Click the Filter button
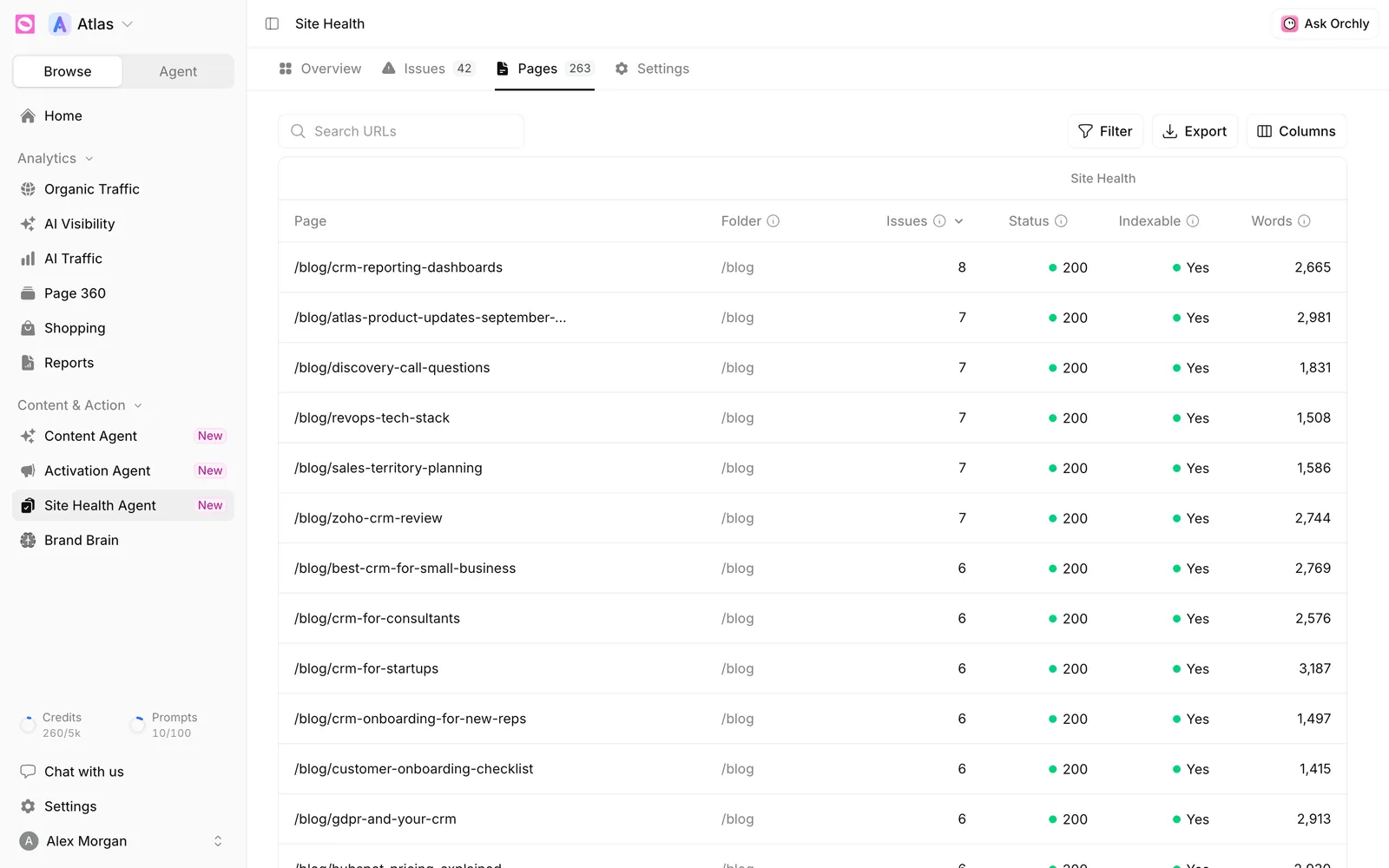The height and width of the screenshot is (868, 1389). (x=1105, y=131)
